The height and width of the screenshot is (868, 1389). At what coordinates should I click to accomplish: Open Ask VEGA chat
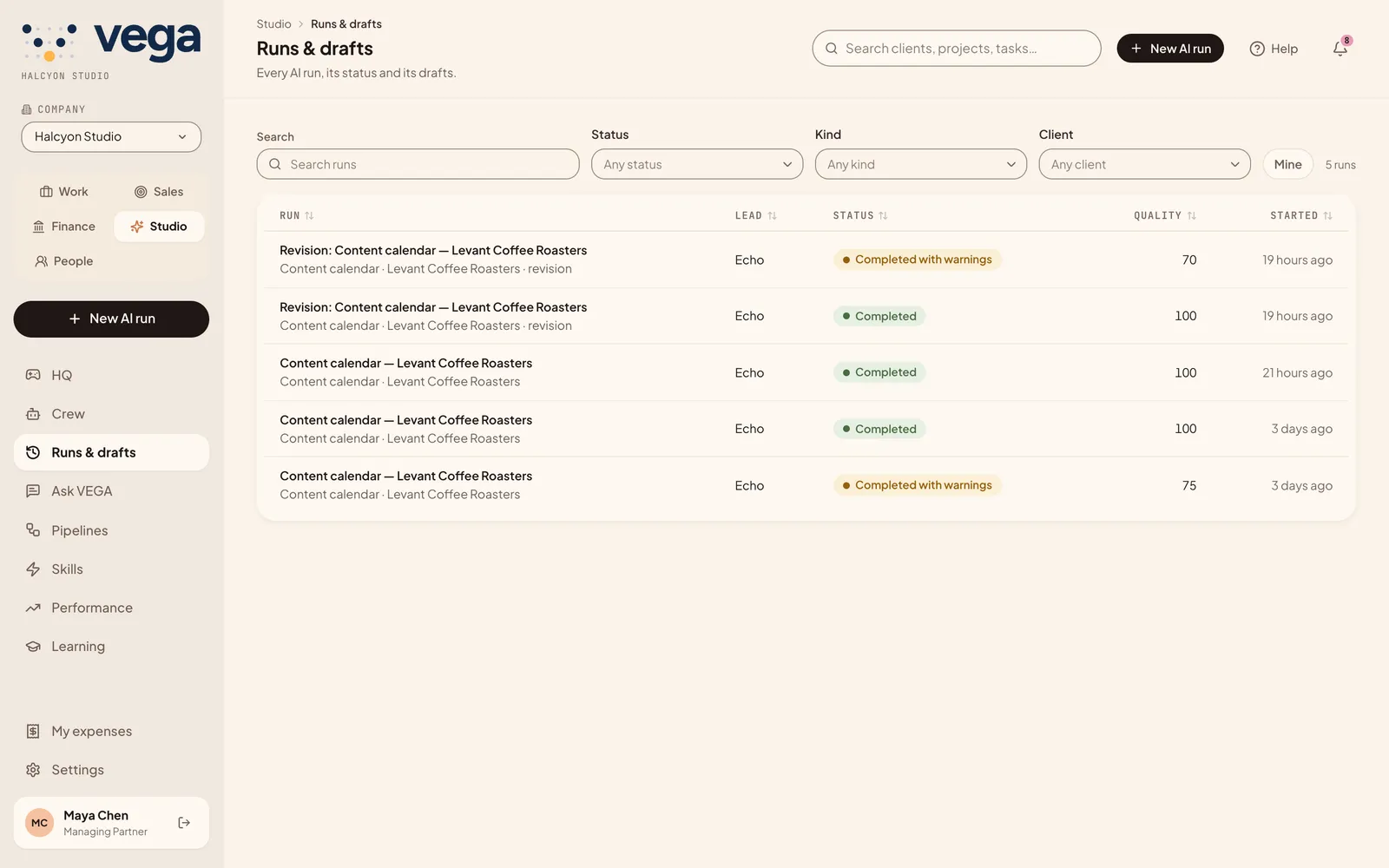click(x=111, y=491)
